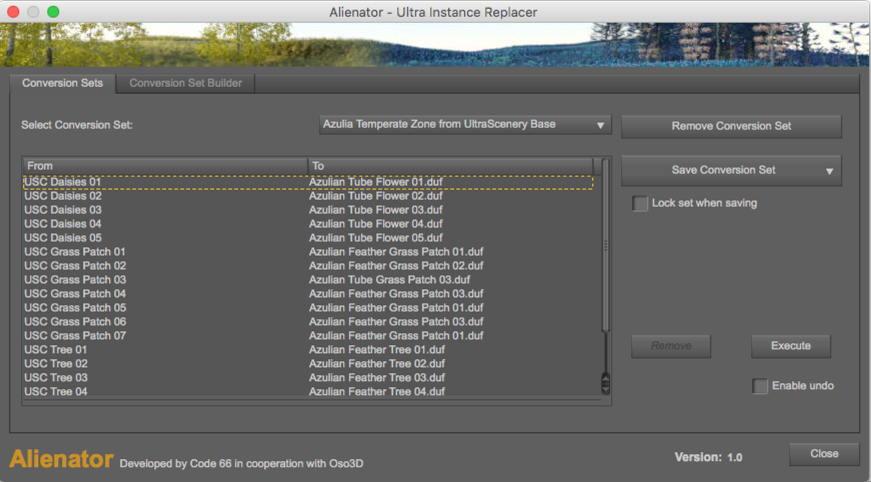The width and height of the screenshot is (871, 482).
Task: Click the Close button
Action: click(x=824, y=454)
